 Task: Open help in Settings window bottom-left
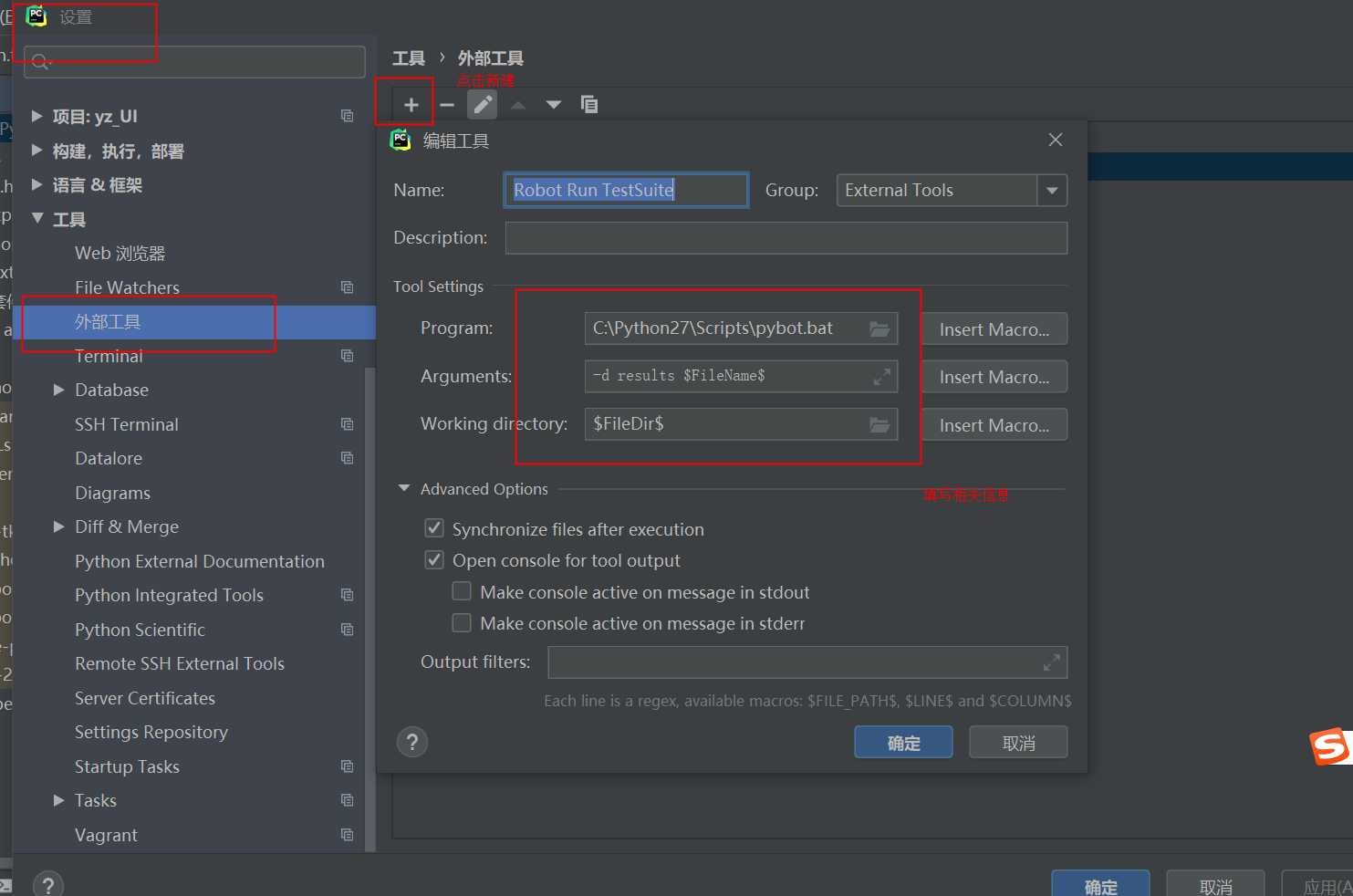click(x=48, y=884)
